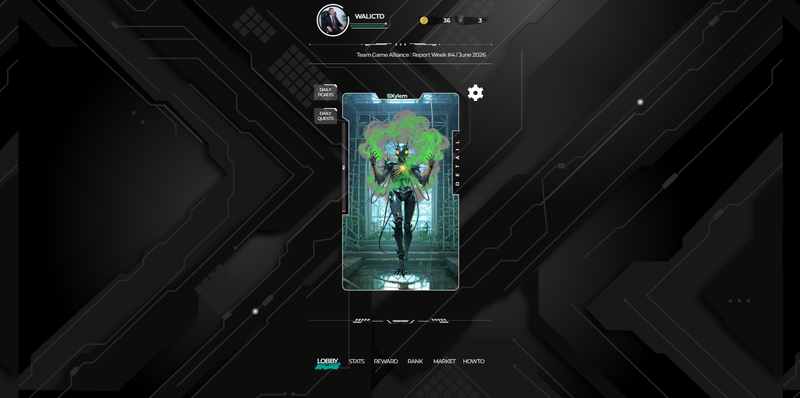Open the settings gear icon
Screen dimensions: 800x398
tap(475, 93)
